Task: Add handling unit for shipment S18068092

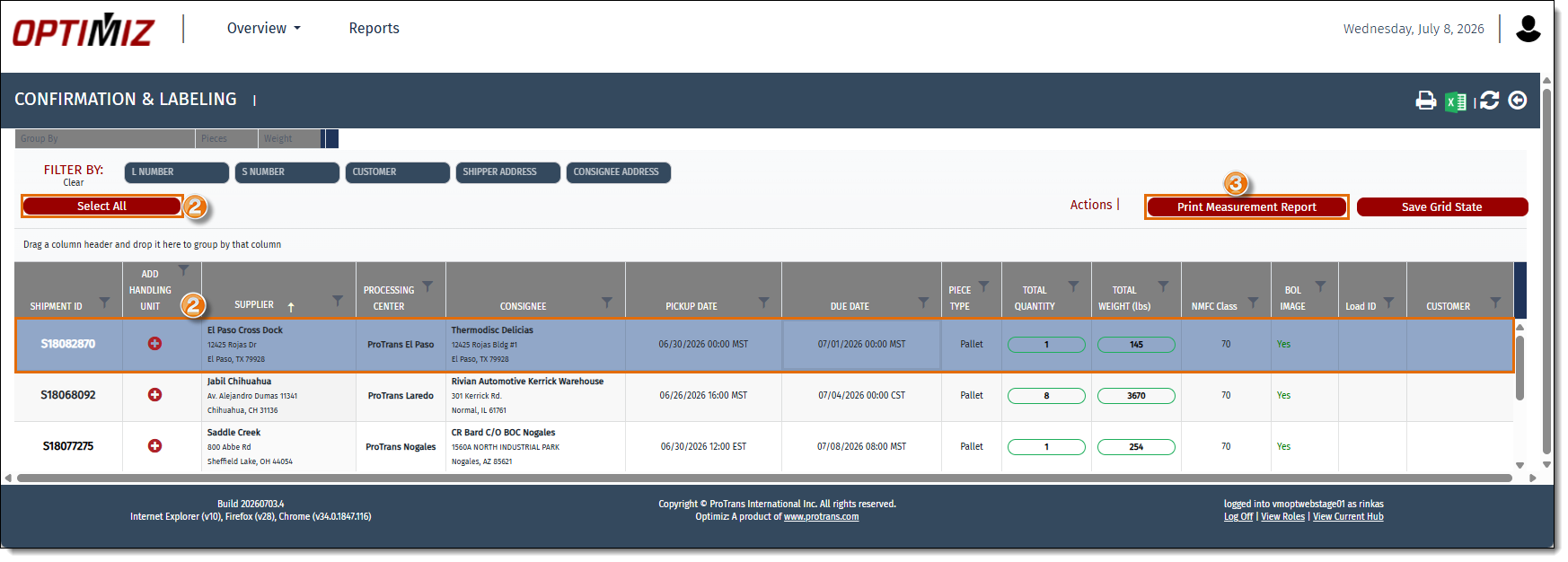Action: pyautogui.click(x=154, y=395)
